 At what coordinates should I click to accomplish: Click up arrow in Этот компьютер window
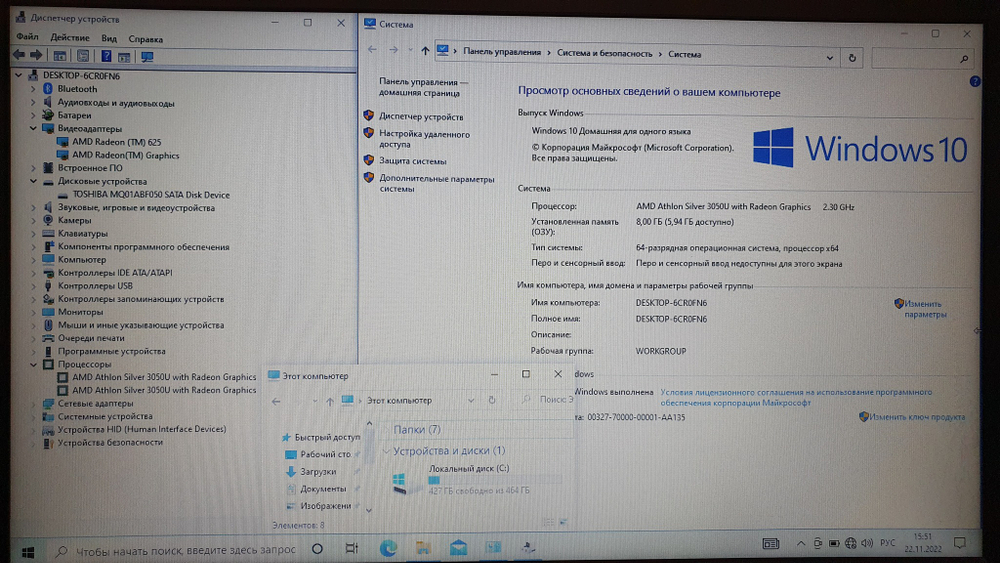[330, 401]
